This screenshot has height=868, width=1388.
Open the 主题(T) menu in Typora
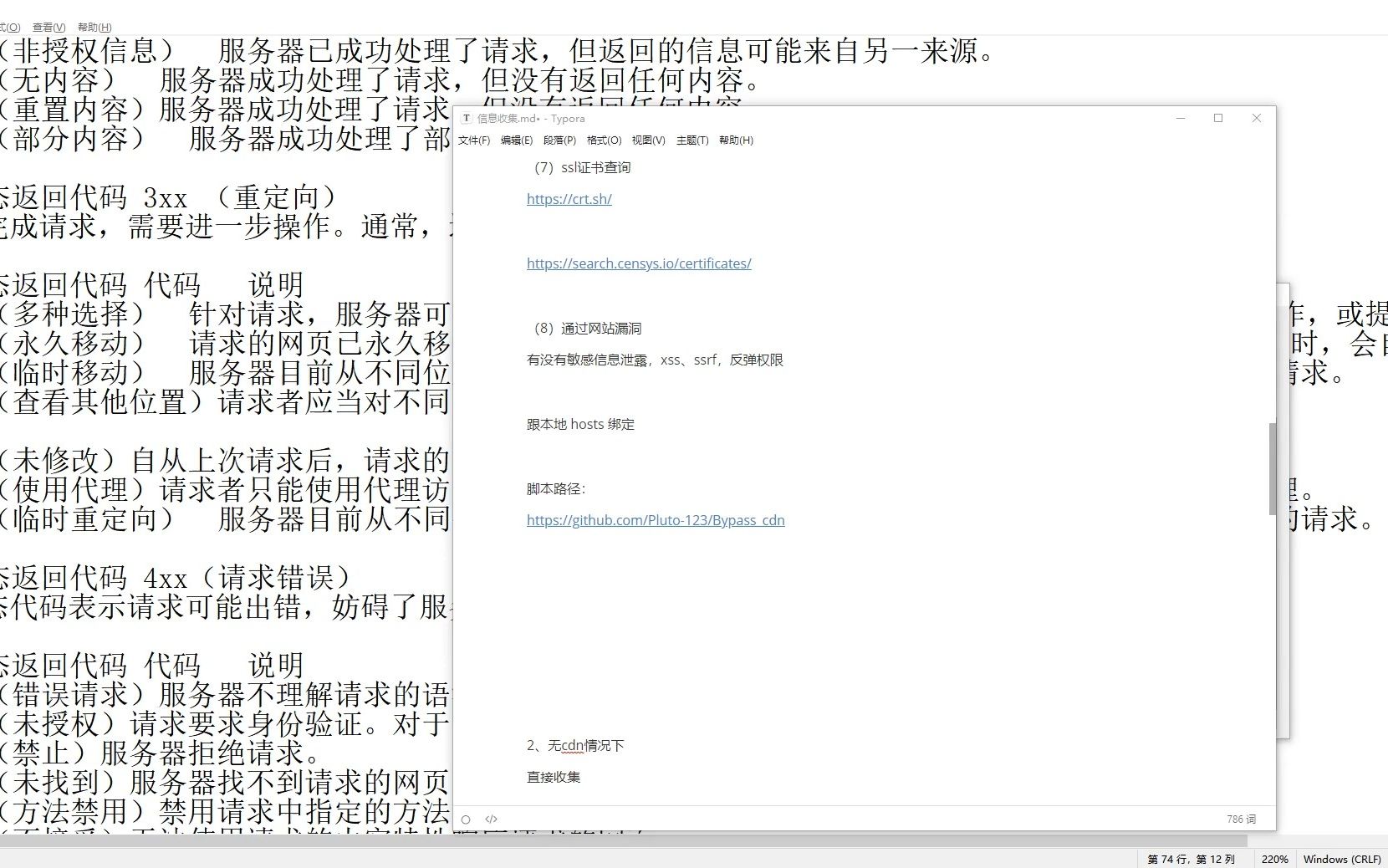692,140
